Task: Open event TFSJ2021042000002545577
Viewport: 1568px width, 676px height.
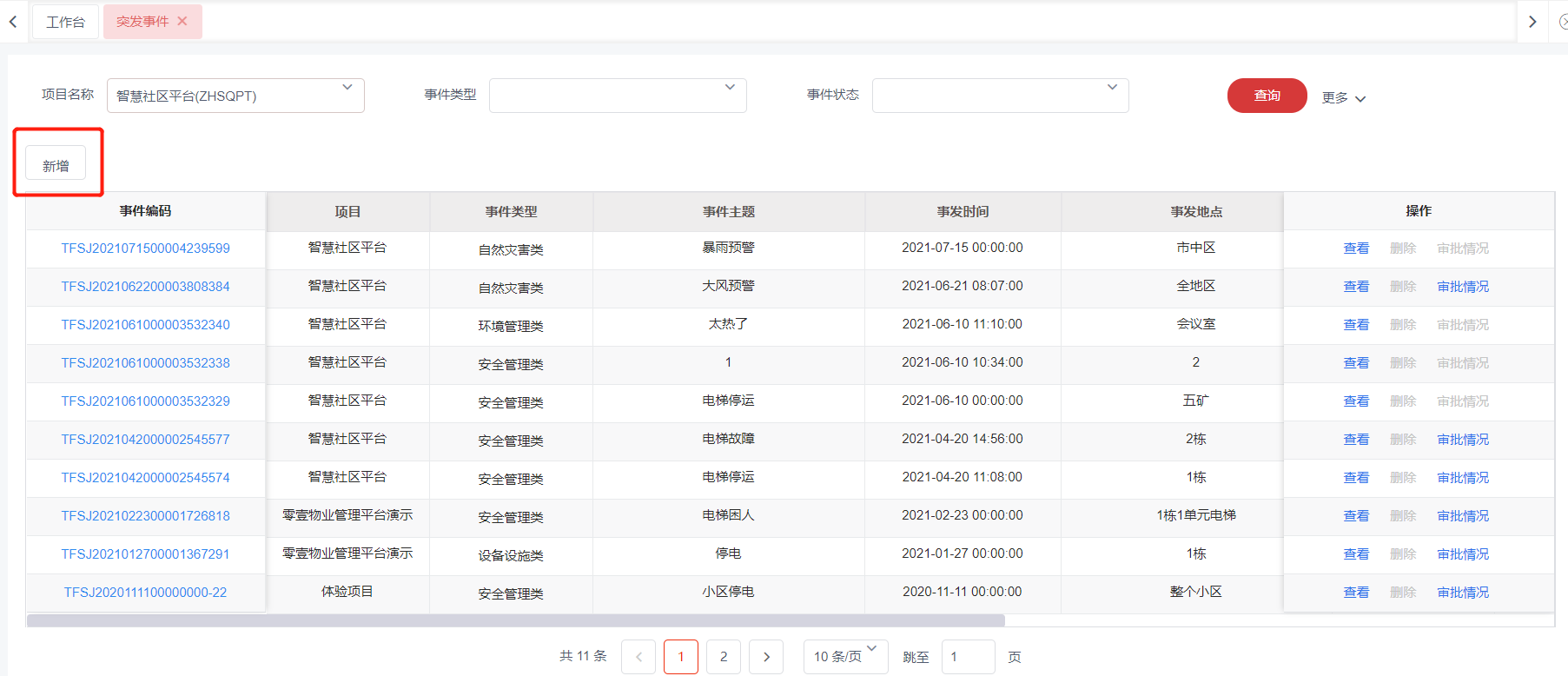Action: pyautogui.click(x=145, y=440)
